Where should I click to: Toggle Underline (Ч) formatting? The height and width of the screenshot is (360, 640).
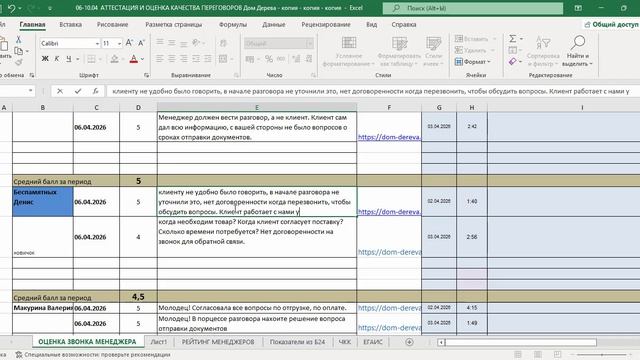click(x=69, y=59)
